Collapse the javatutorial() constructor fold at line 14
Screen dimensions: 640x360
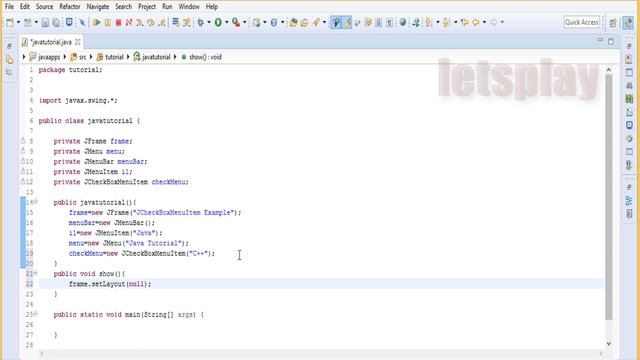coord(36,202)
